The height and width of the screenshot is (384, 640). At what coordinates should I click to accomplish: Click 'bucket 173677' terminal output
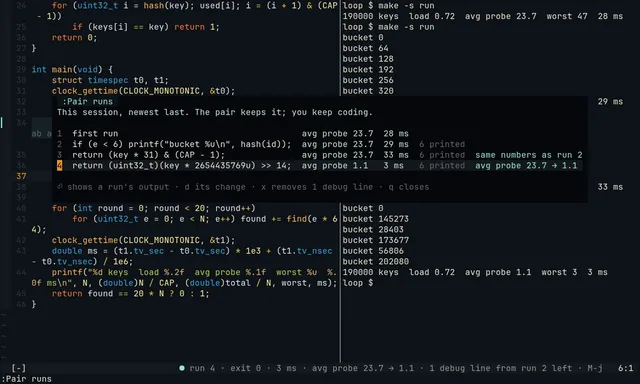(376, 240)
